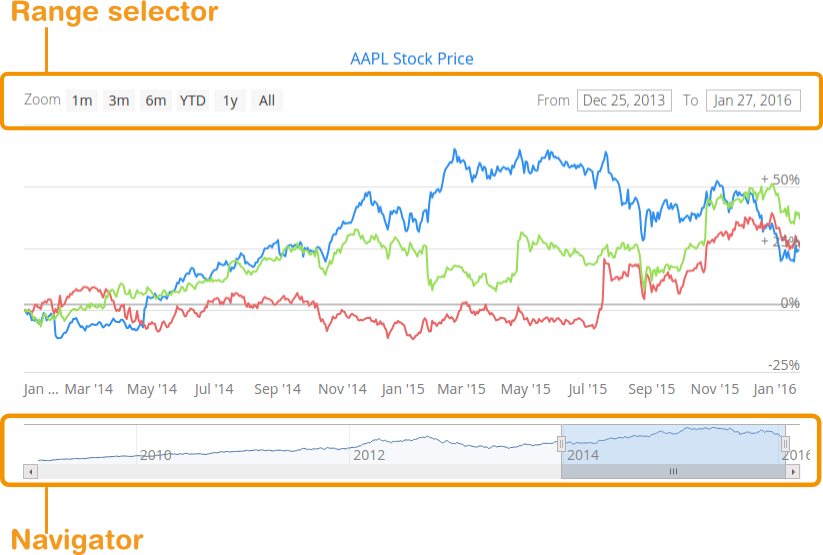This screenshot has width=823, height=555.
Task: Click the highlighted navigator selection window
Action: click(x=673, y=443)
